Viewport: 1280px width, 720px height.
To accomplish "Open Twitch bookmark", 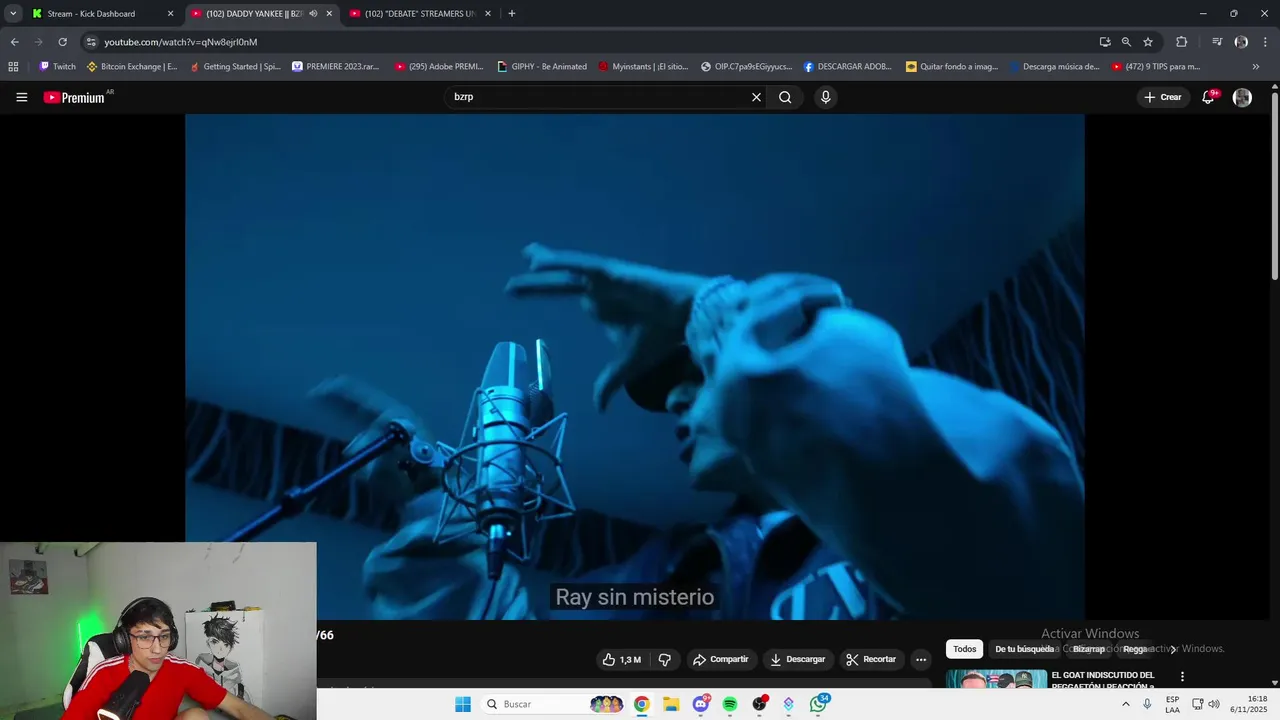I will pyautogui.click(x=57, y=67).
